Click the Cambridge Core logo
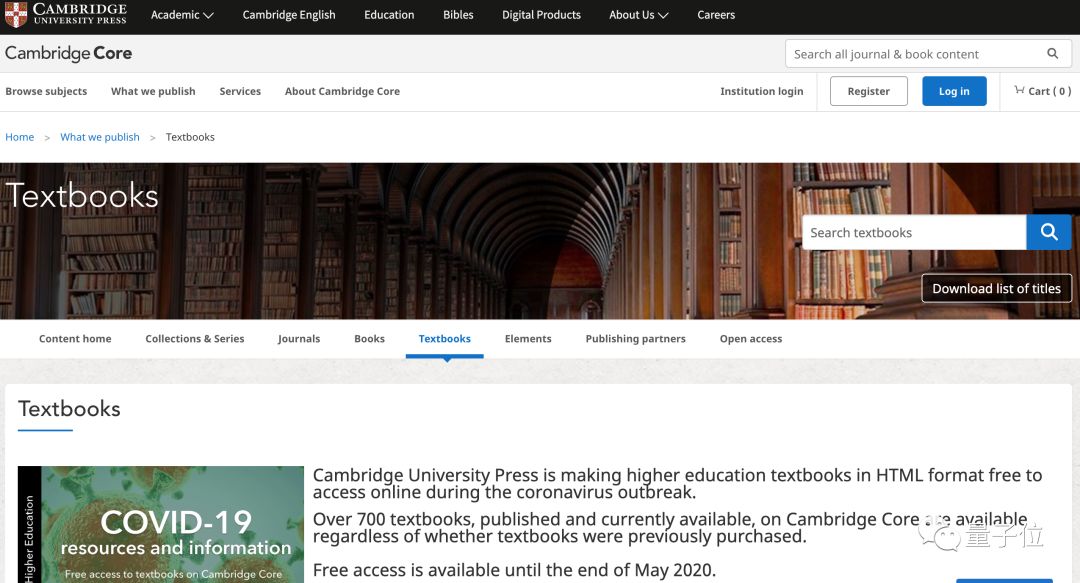The height and width of the screenshot is (583, 1080). click(x=68, y=54)
